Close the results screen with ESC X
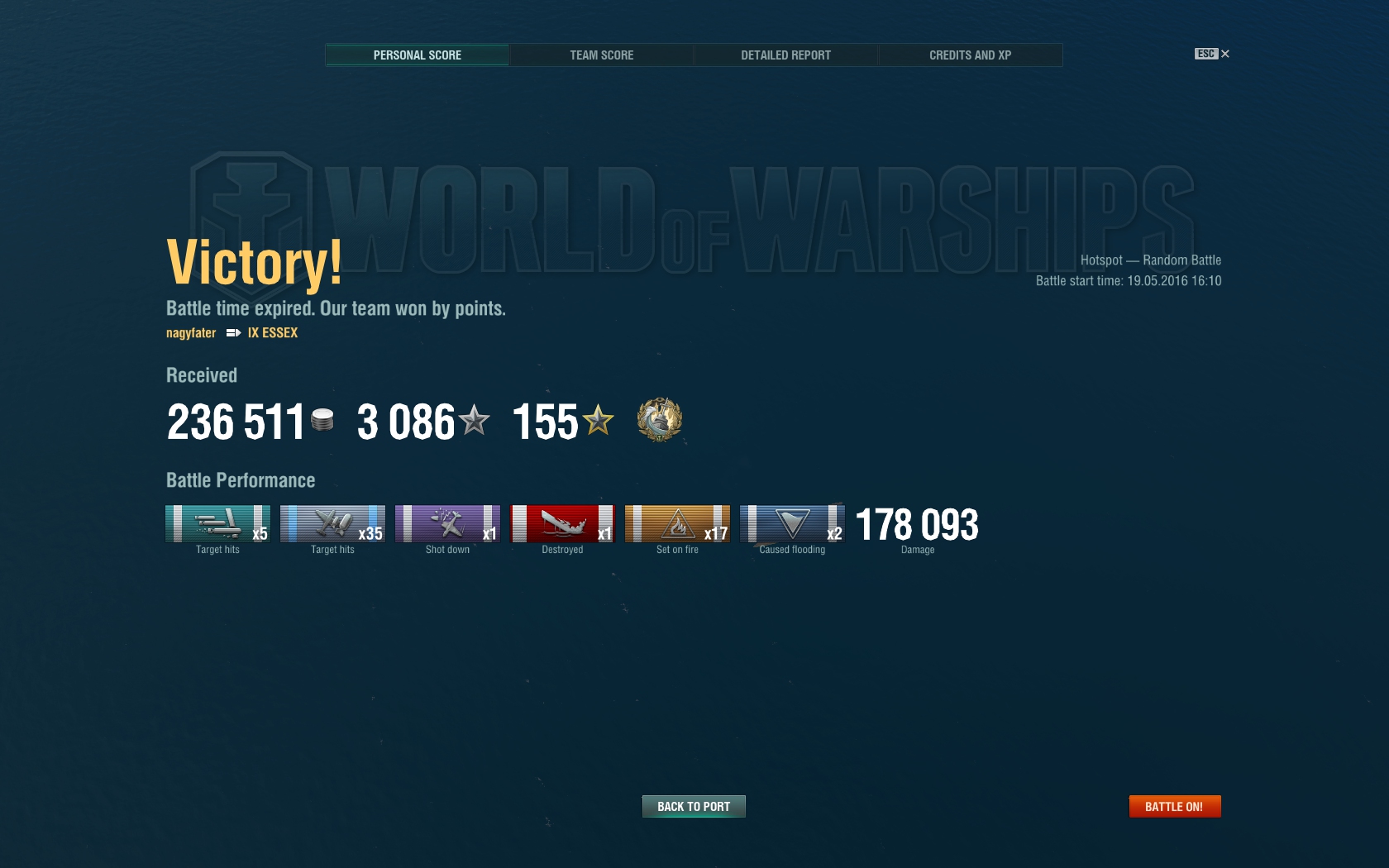The height and width of the screenshot is (868, 1389). (x=1212, y=54)
